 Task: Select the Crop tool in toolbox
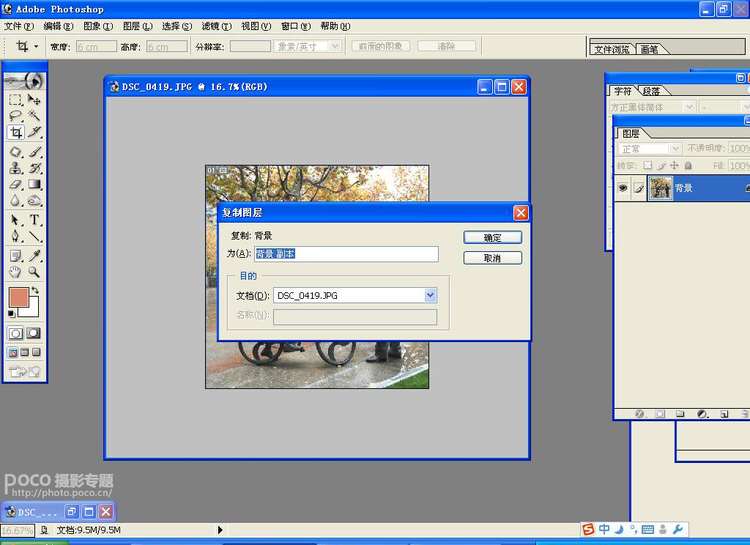pos(15,132)
